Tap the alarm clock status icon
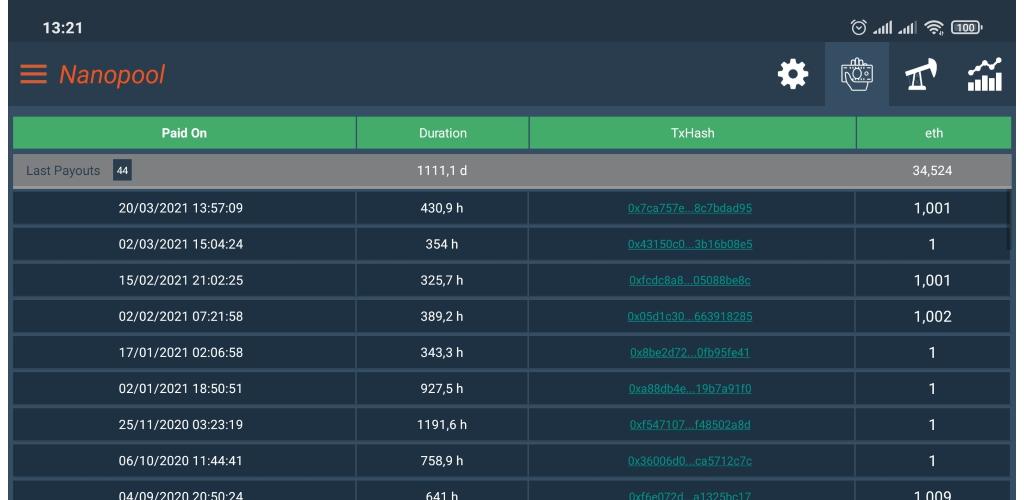 [x=859, y=27]
